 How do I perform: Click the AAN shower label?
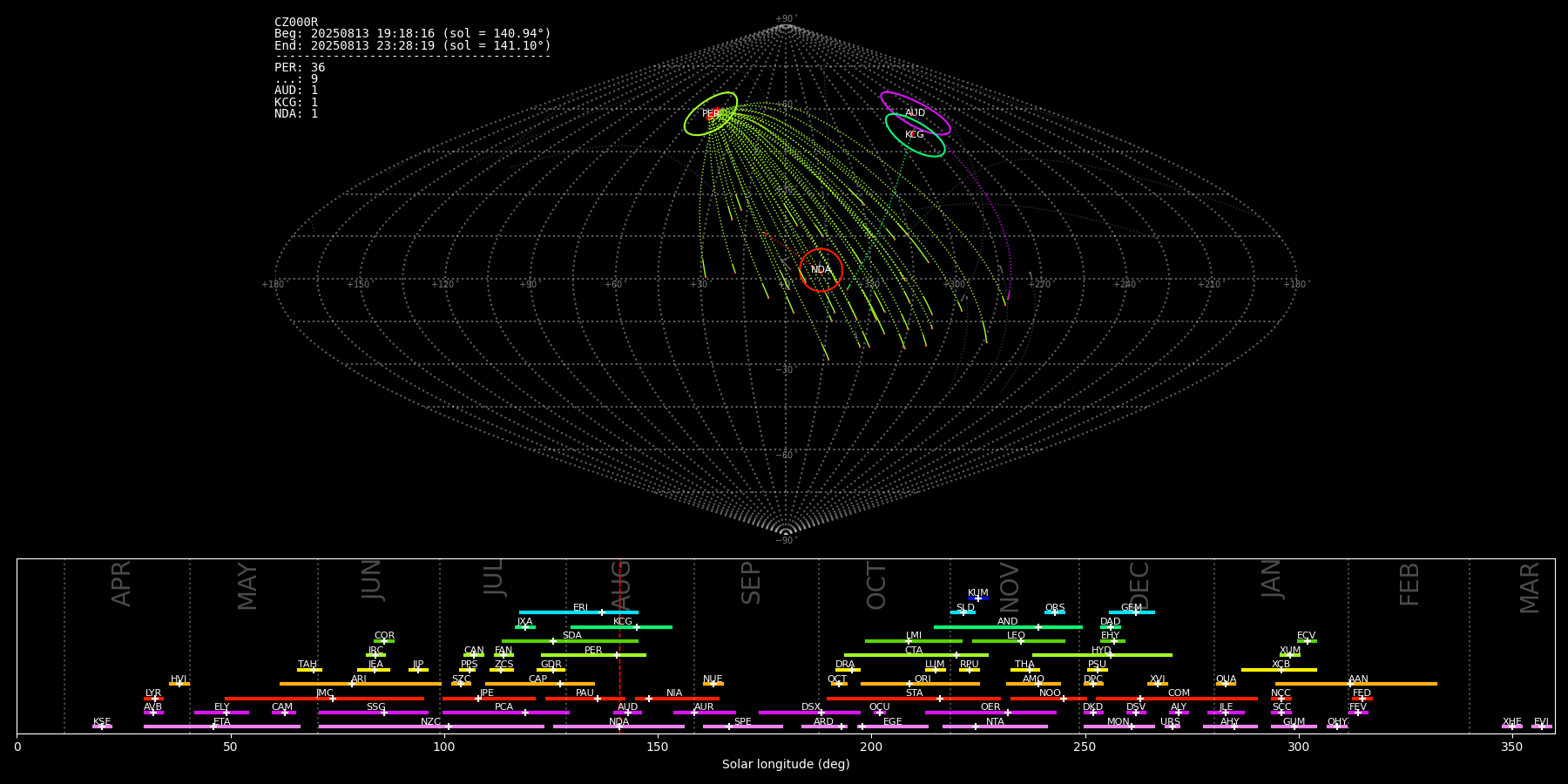point(1358,679)
